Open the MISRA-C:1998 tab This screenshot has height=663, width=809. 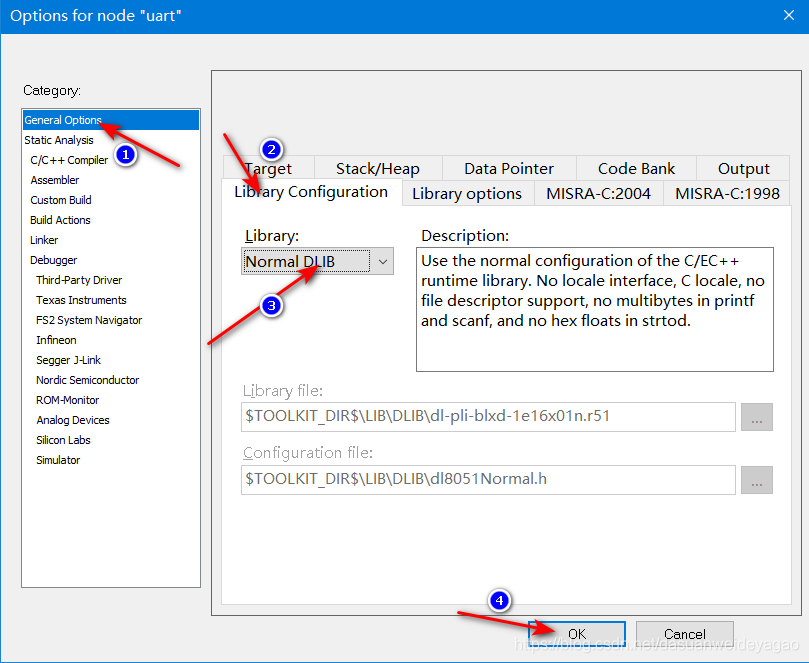pos(727,193)
